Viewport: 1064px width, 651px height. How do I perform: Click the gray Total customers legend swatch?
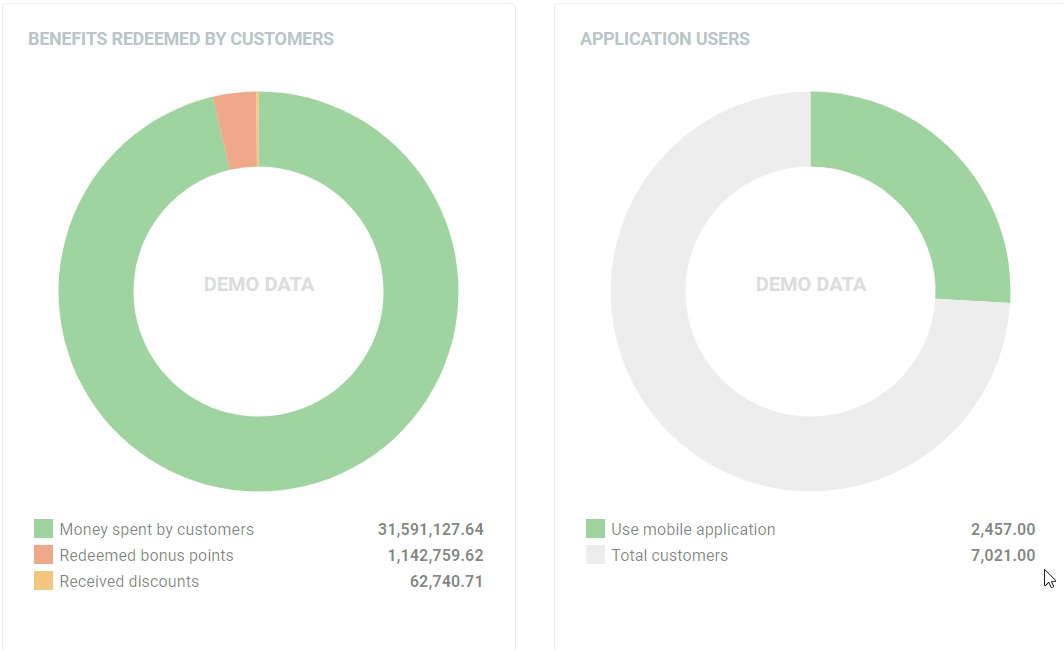coord(595,555)
